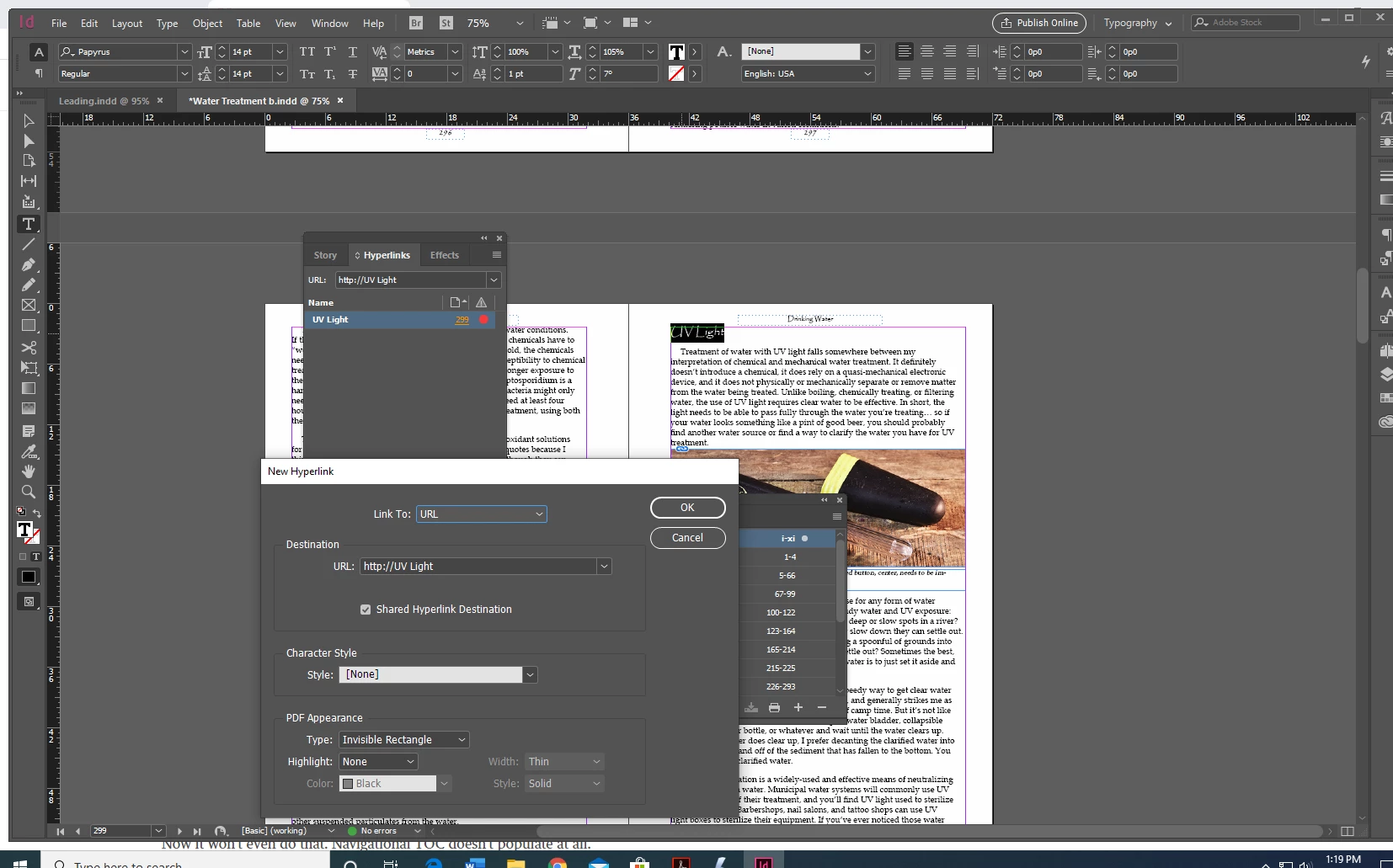Select the Type tool in toolbox
Screen dimensions: 1393x868
pyautogui.click(x=28, y=224)
